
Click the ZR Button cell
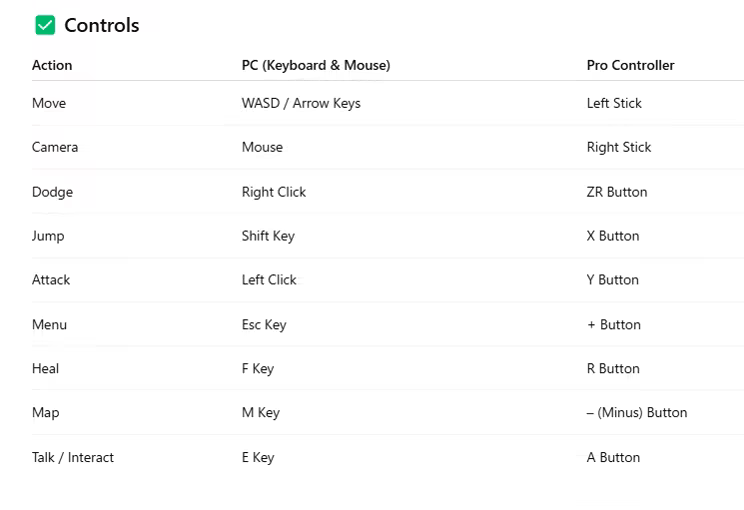tap(617, 192)
